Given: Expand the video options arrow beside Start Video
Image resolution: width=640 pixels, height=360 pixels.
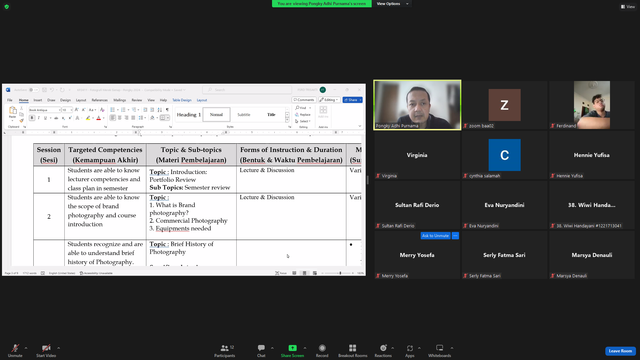Looking at the screenshot, I should point(58,348).
